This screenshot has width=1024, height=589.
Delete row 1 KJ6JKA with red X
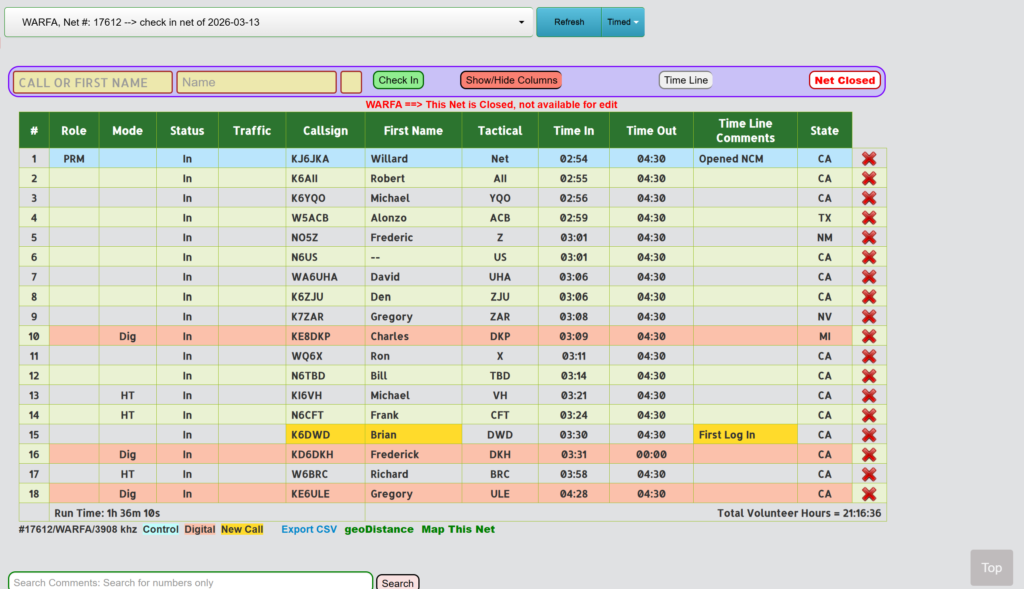[x=868, y=159]
